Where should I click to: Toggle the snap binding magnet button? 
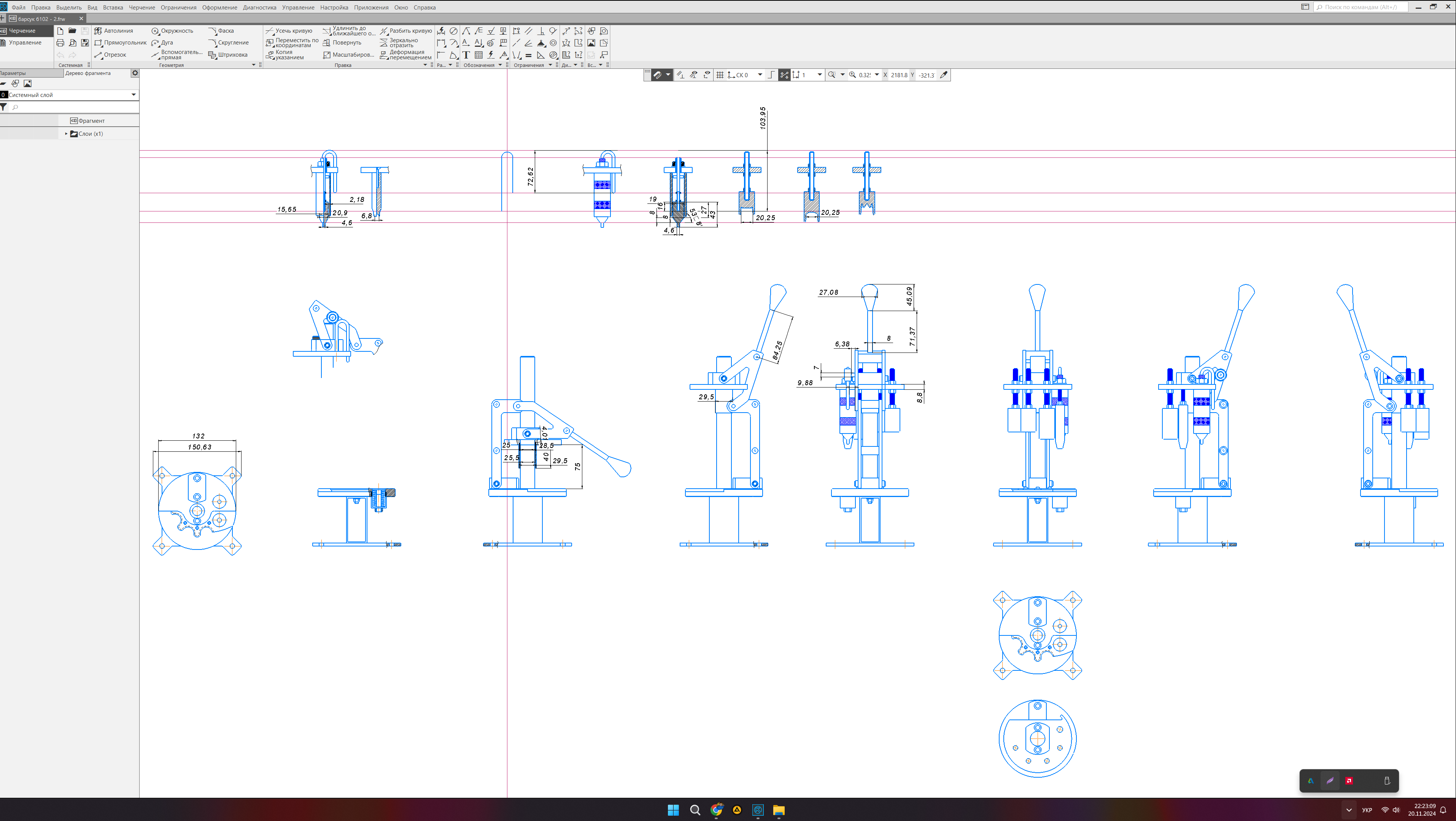pyautogui.click(x=657, y=75)
